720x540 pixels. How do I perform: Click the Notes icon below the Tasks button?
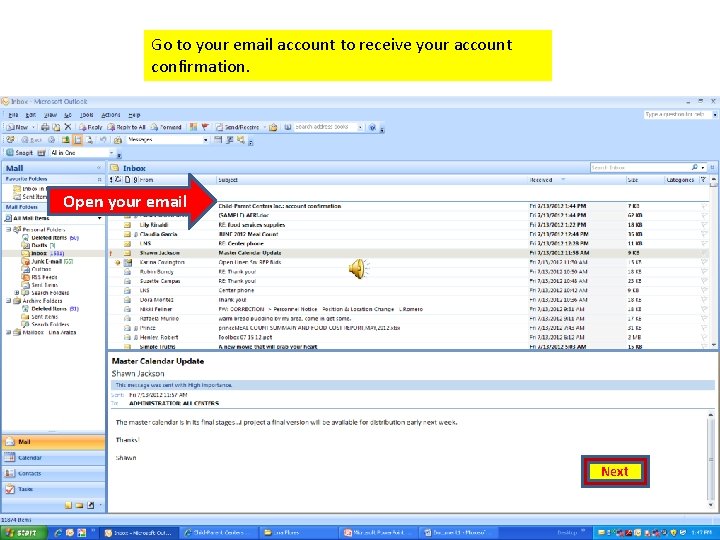(68, 505)
